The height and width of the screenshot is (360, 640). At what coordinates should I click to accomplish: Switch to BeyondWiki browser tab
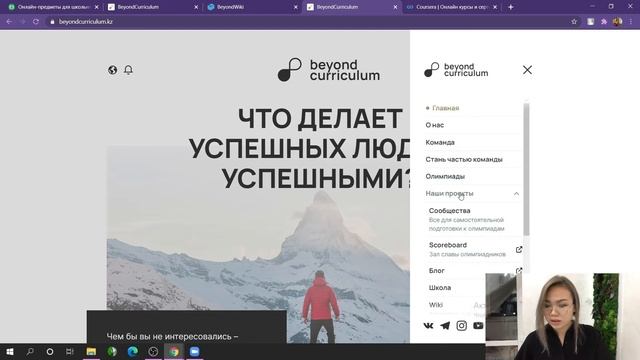coord(253,7)
